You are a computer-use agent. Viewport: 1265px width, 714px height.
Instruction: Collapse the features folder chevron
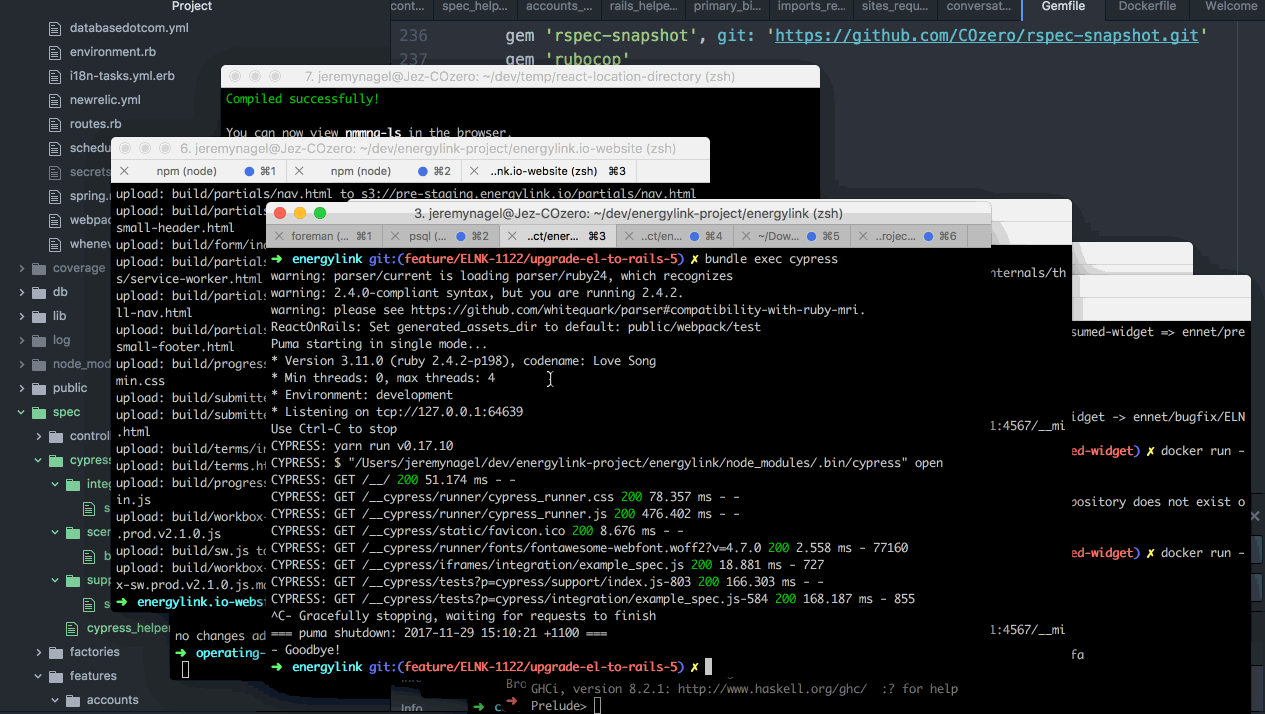coord(39,676)
